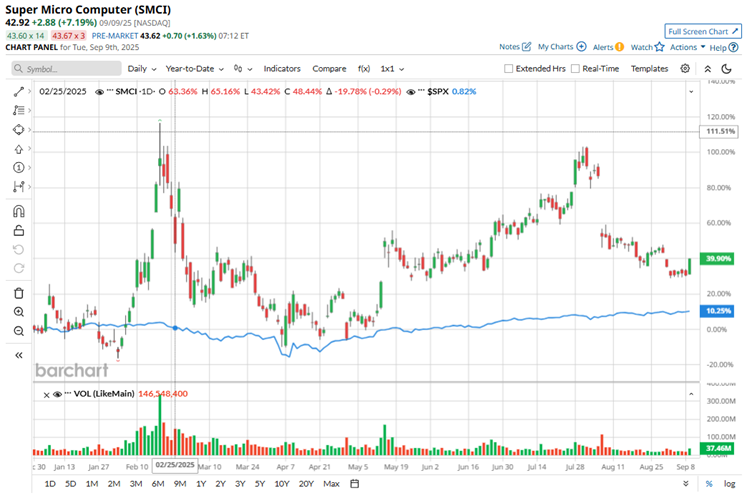Open the Compare menu

point(329,69)
